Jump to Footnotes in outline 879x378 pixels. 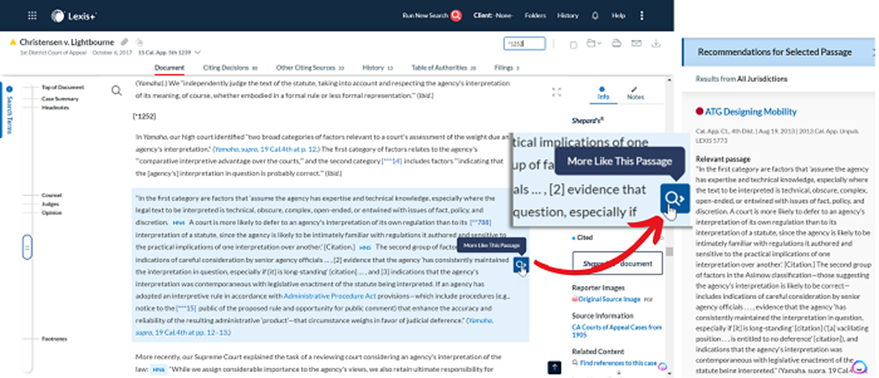54,339
